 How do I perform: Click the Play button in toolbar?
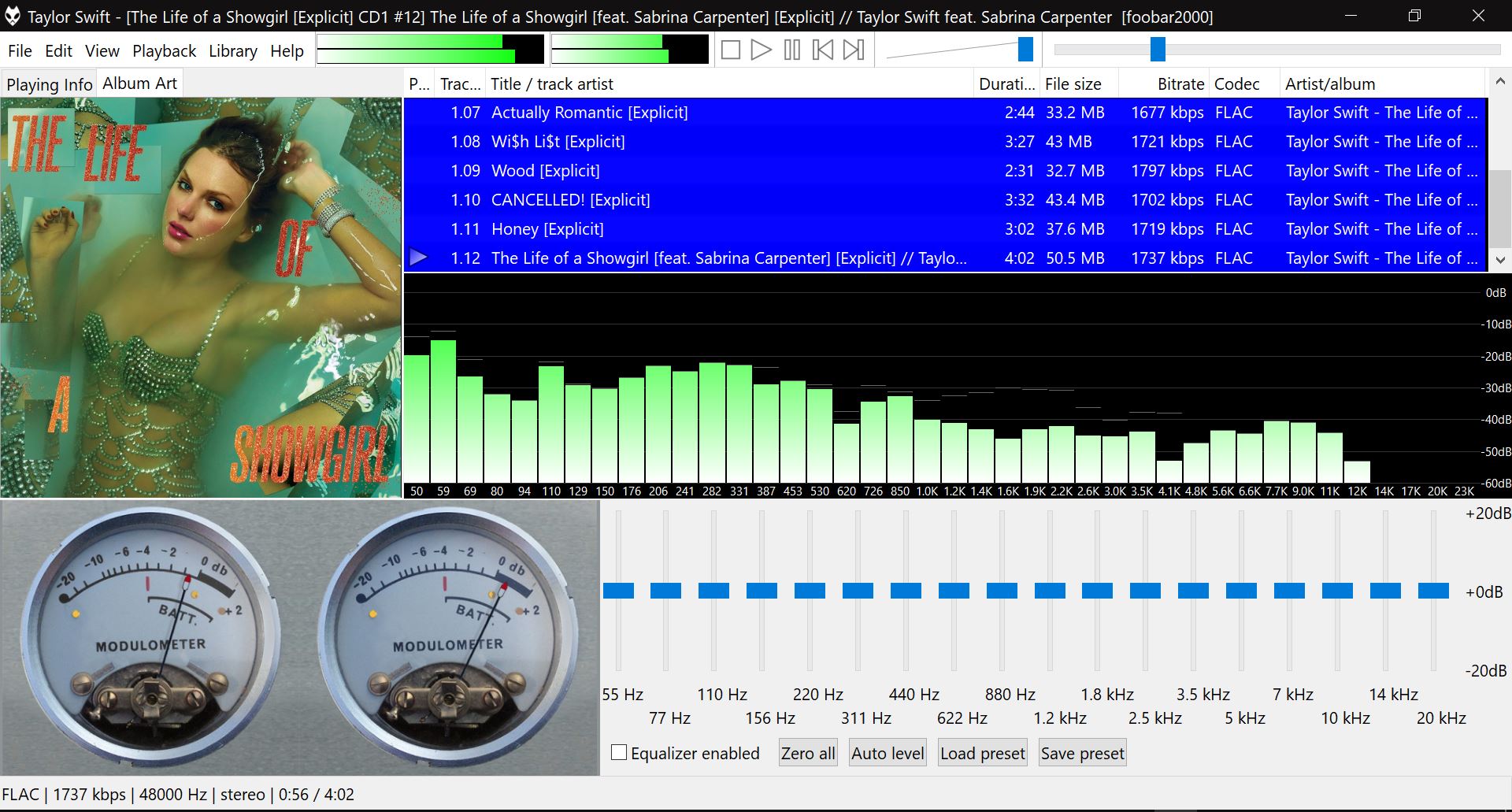click(761, 50)
